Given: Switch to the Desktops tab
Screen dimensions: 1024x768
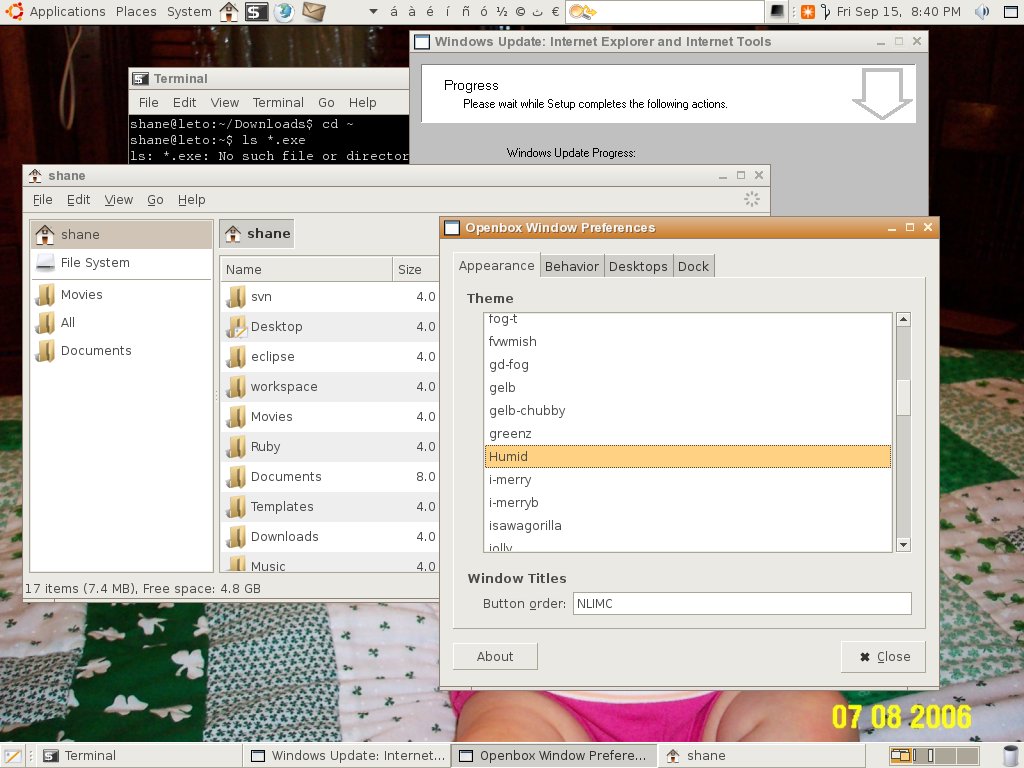Looking at the screenshot, I should pyautogui.click(x=638, y=266).
